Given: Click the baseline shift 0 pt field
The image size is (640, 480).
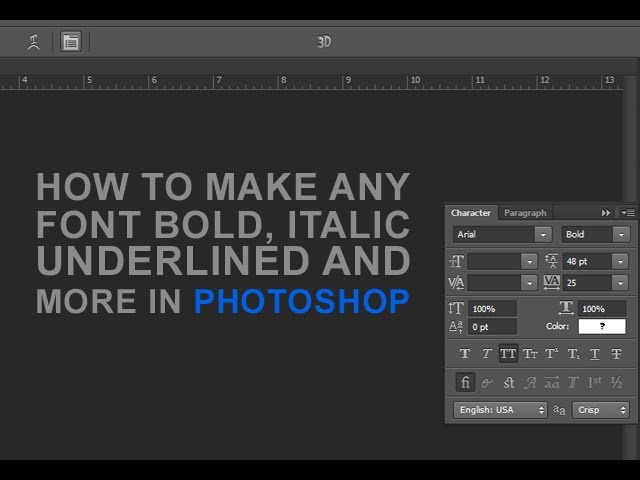Looking at the screenshot, I should pos(492,327).
